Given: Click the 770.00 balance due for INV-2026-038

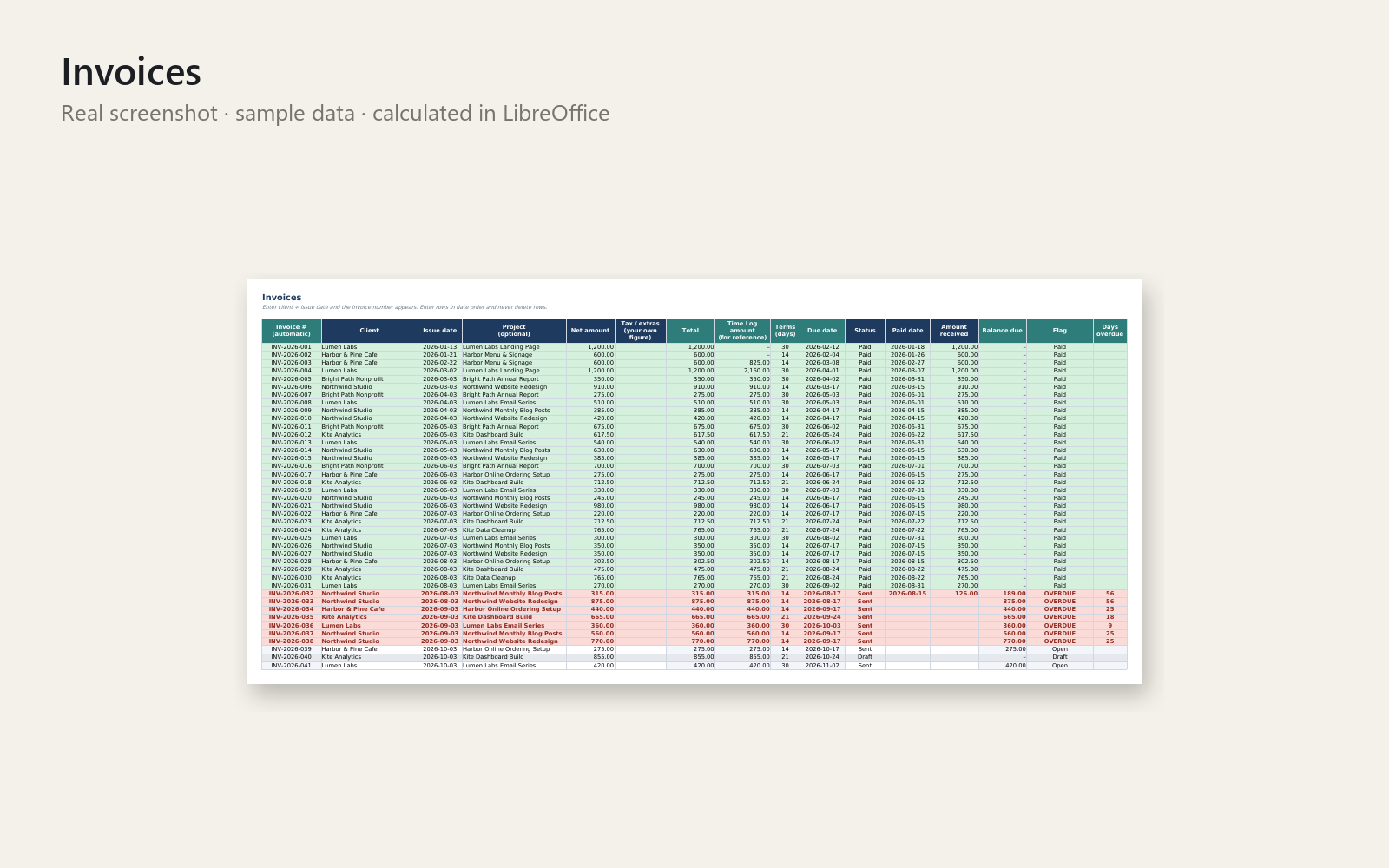Looking at the screenshot, I should point(1003,641).
